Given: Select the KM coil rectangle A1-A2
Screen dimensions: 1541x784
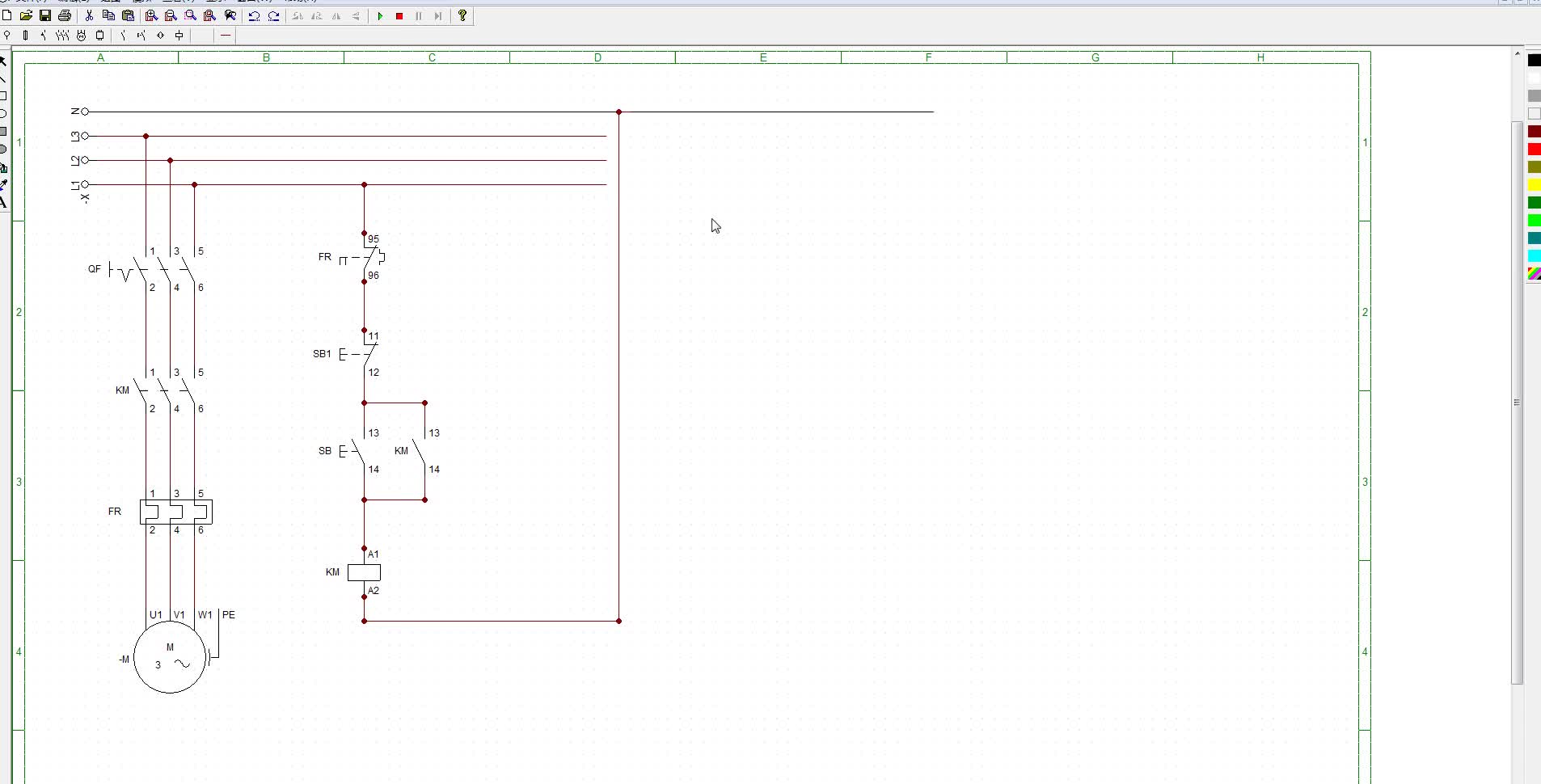Looking at the screenshot, I should [364, 572].
